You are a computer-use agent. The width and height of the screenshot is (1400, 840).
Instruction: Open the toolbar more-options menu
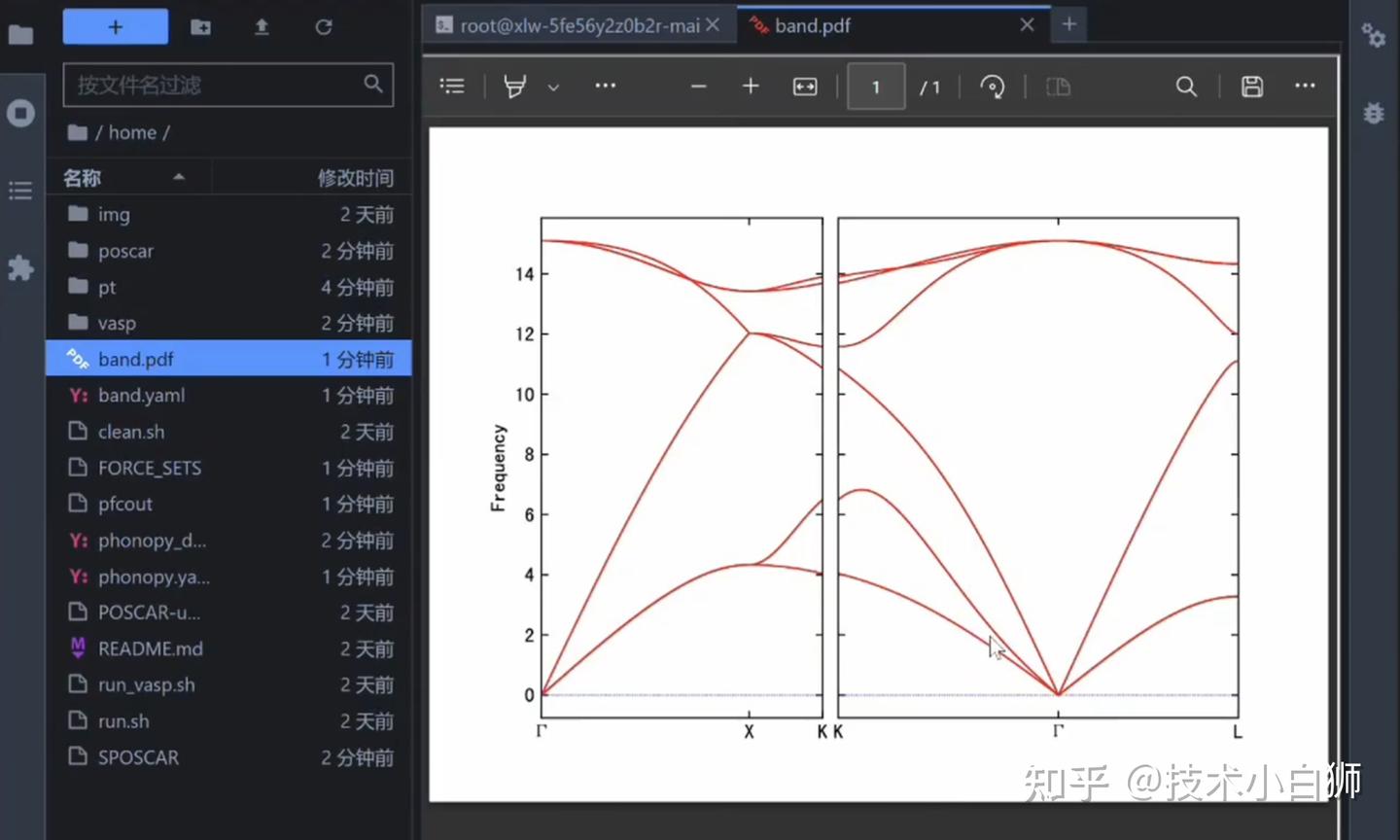click(x=605, y=86)
